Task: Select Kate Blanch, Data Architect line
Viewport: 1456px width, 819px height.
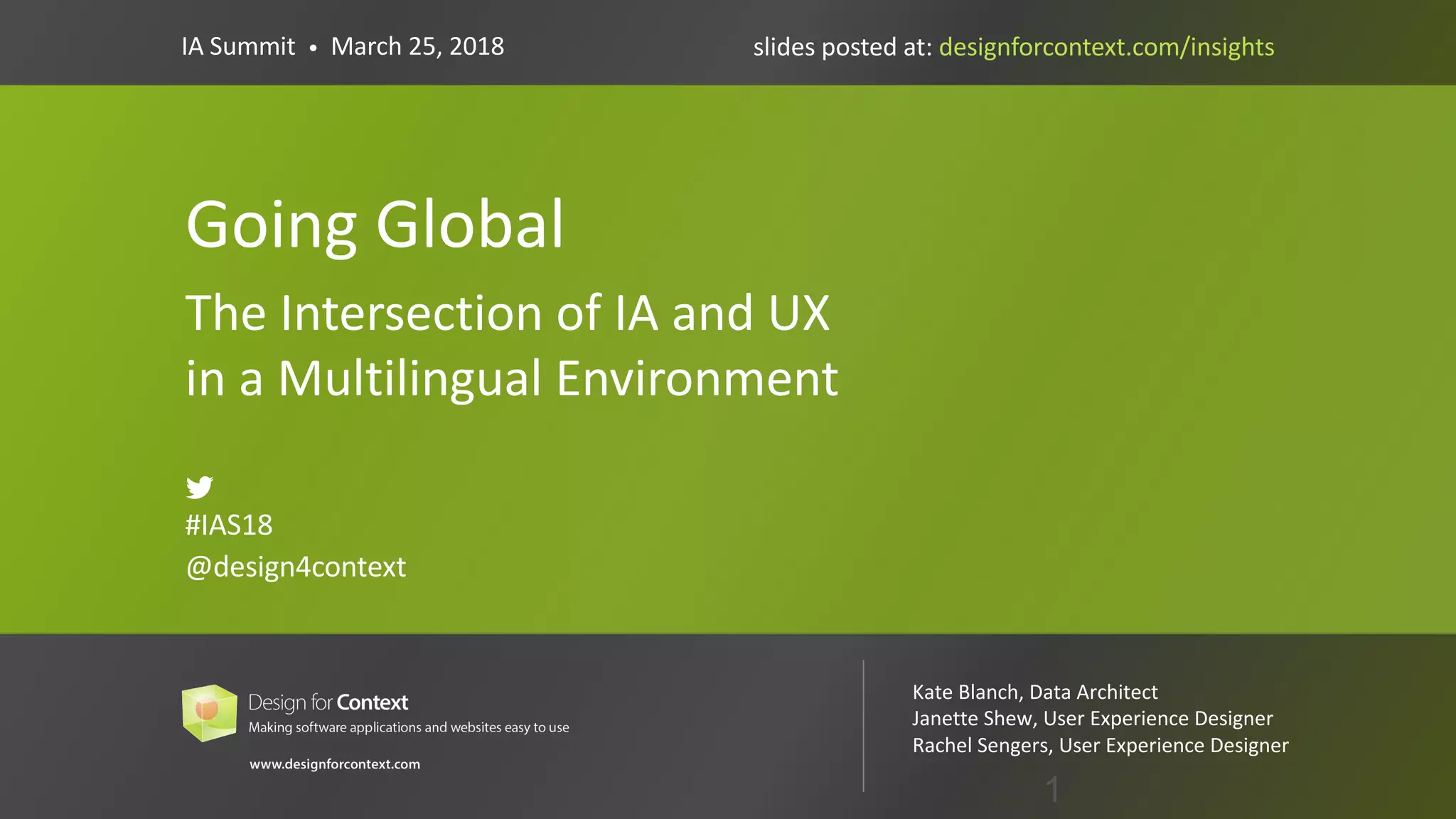Action: (1034, 692)
